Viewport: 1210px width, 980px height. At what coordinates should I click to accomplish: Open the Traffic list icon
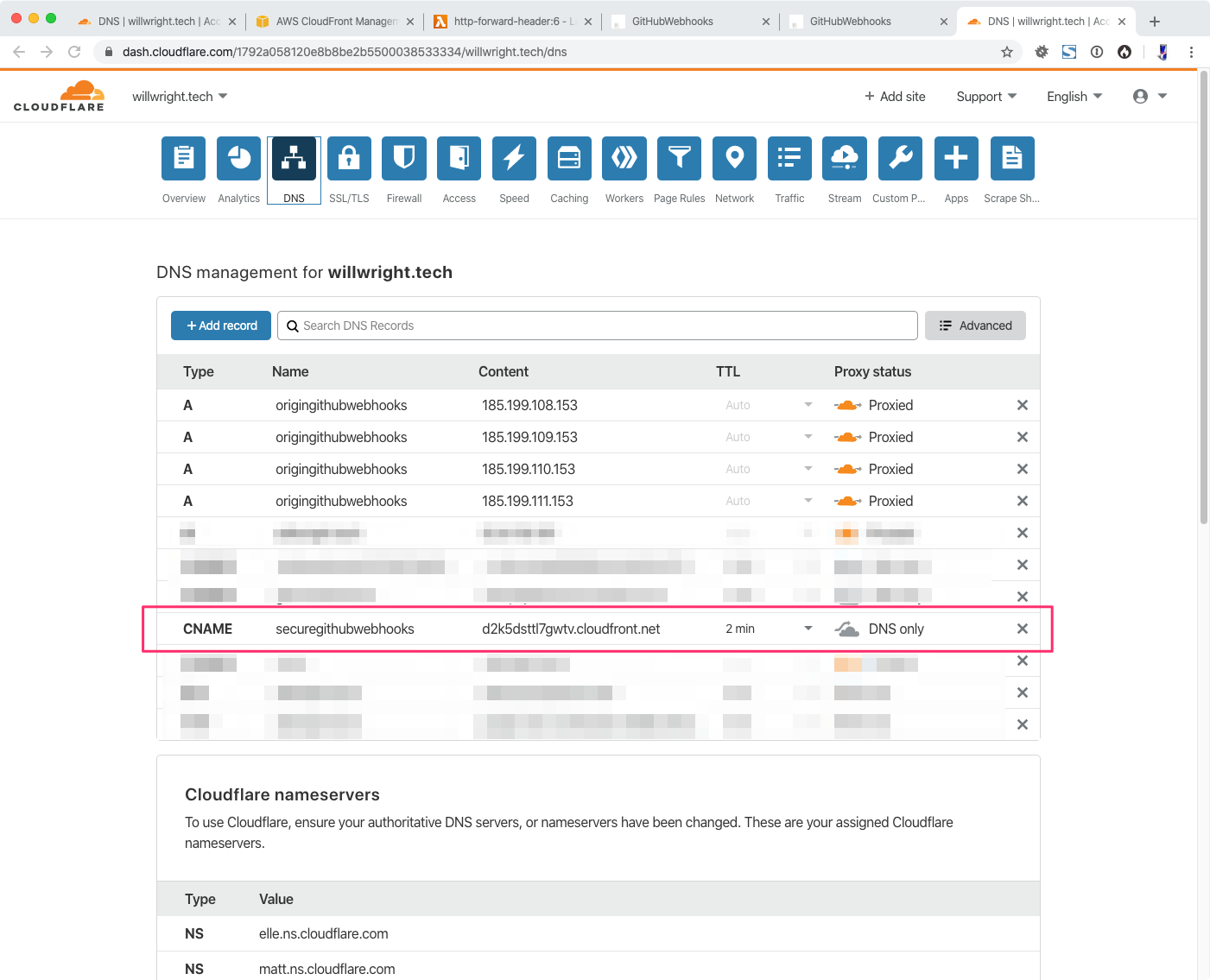click(789, 159)
